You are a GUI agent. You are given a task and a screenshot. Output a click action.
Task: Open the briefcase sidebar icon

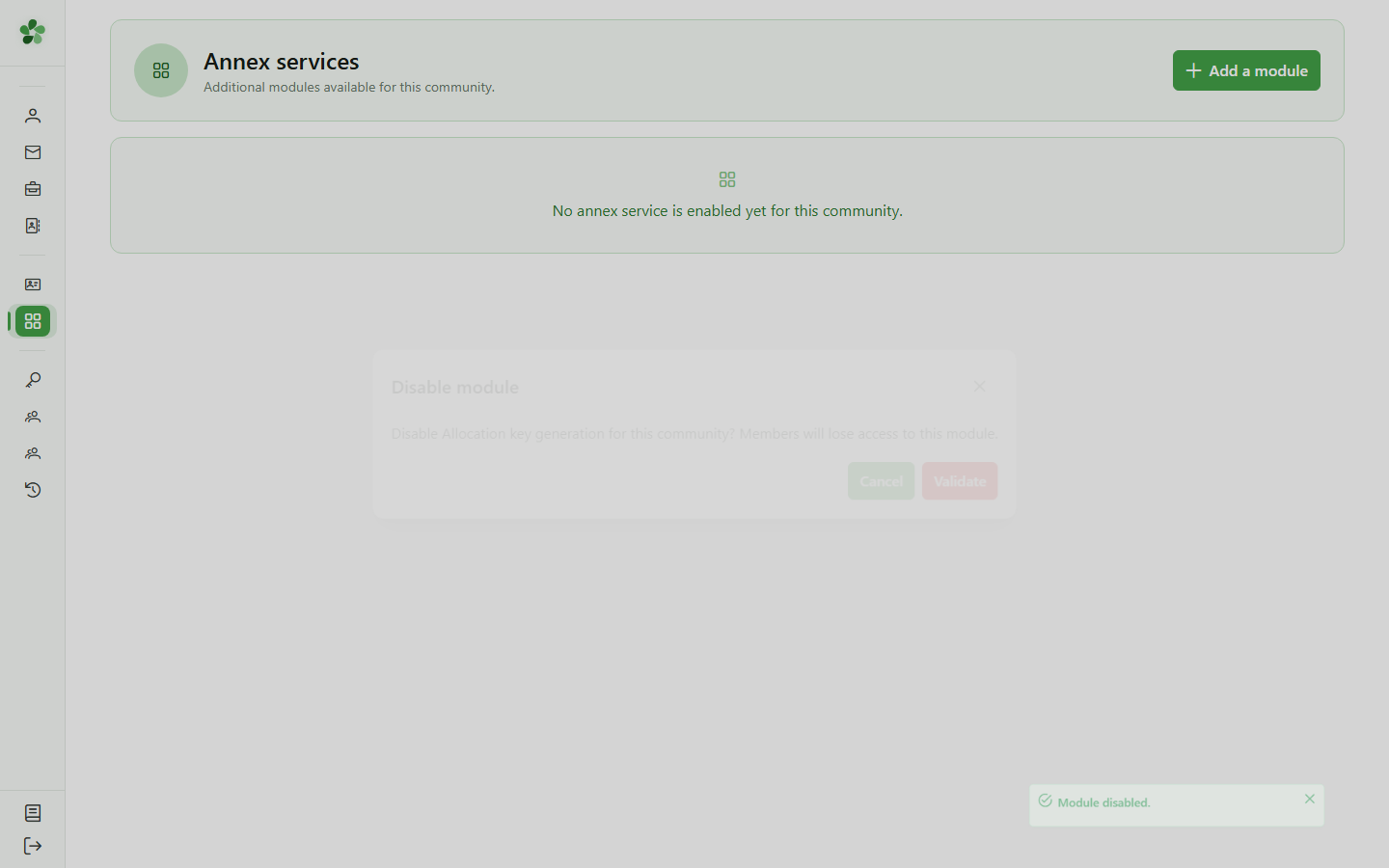[x=33, y=189]
